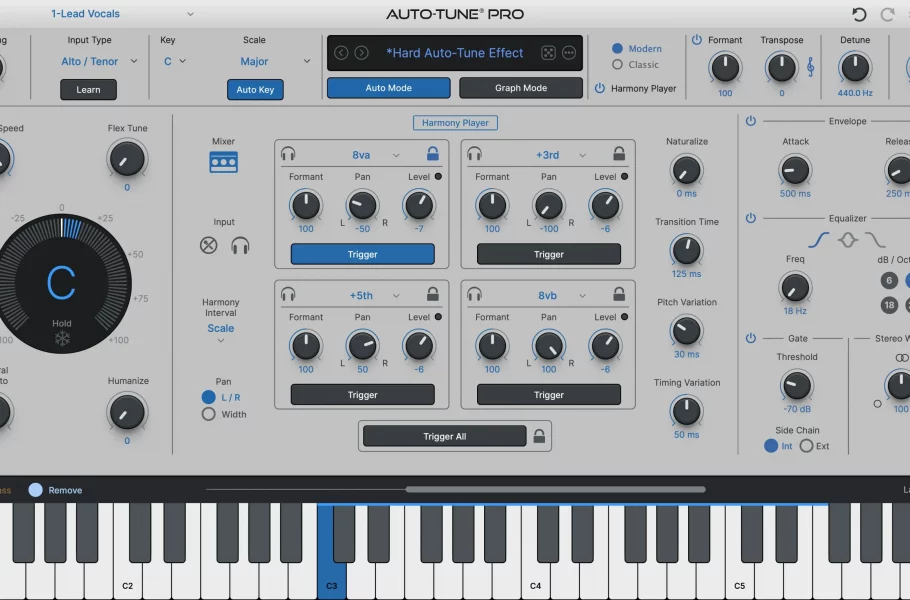Click the Input mute crossed-circle icon
Screen dimensions: 910x600
208,245
